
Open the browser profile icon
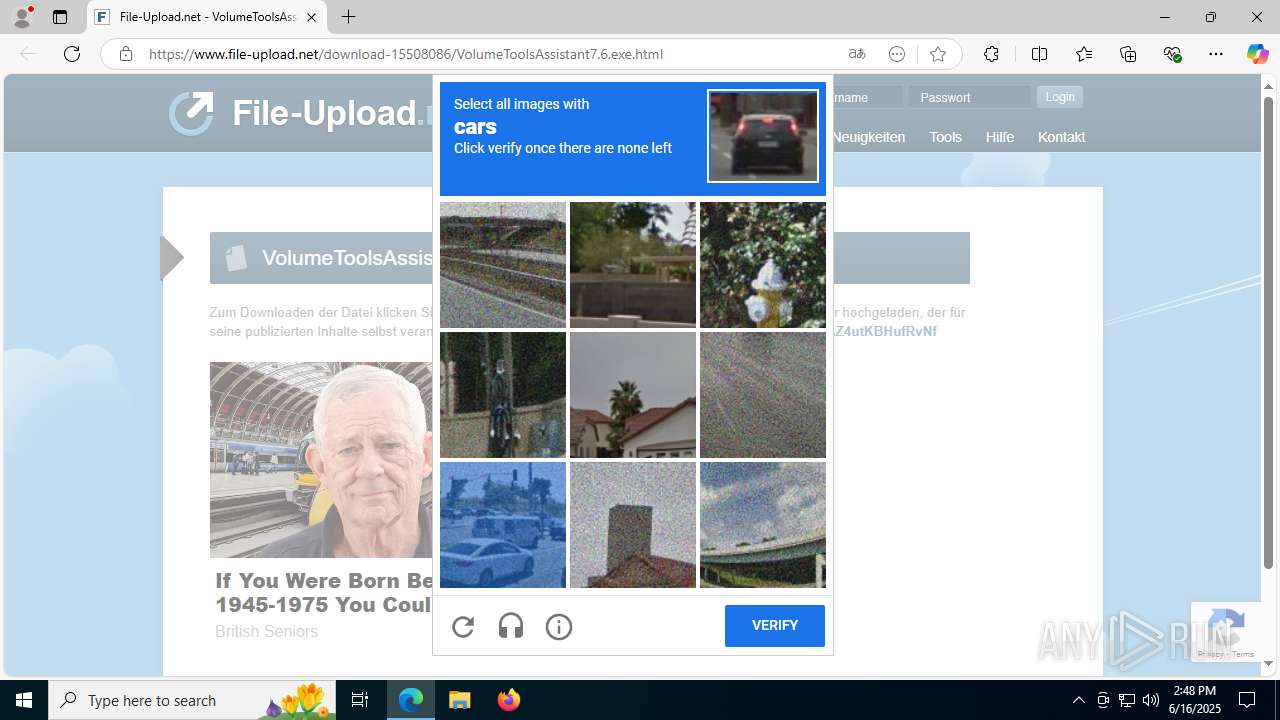tap(22, 17)
